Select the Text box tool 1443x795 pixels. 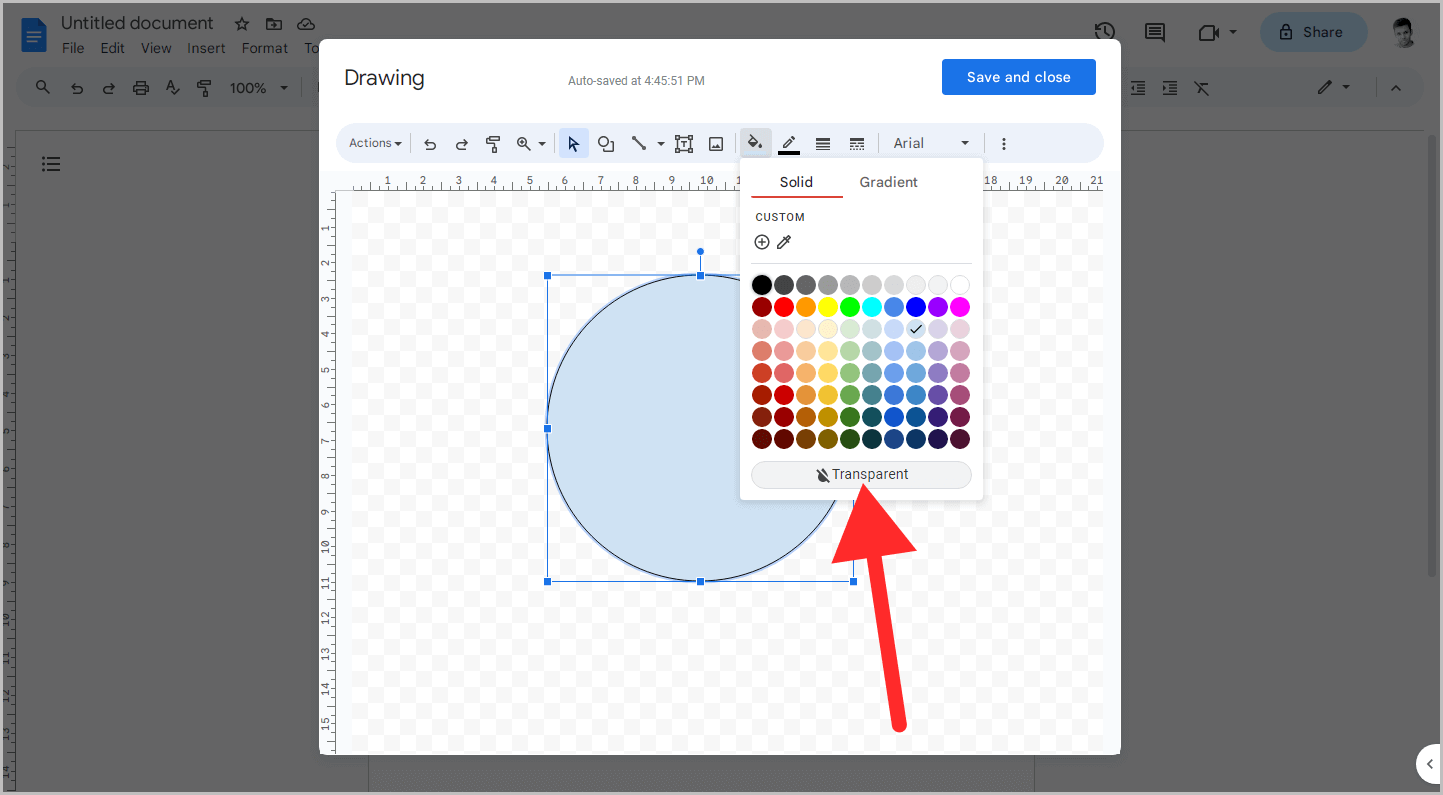[x=684, y=143]
